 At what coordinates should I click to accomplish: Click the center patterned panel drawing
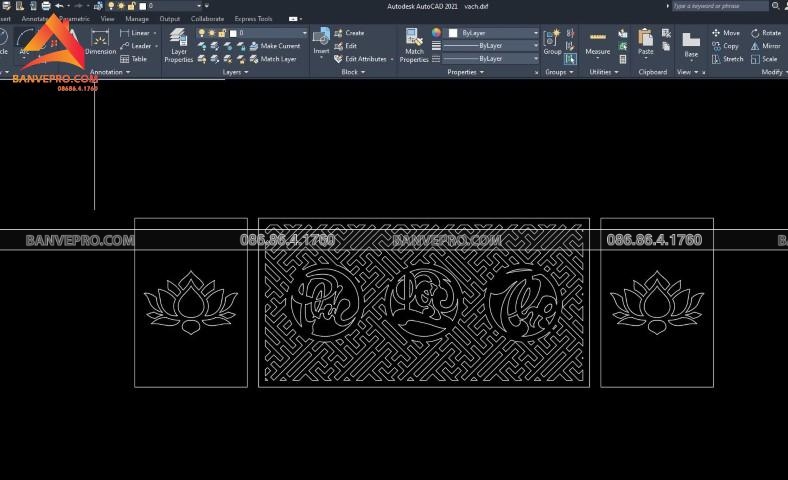pyautogui.click(x=424, y=303)
